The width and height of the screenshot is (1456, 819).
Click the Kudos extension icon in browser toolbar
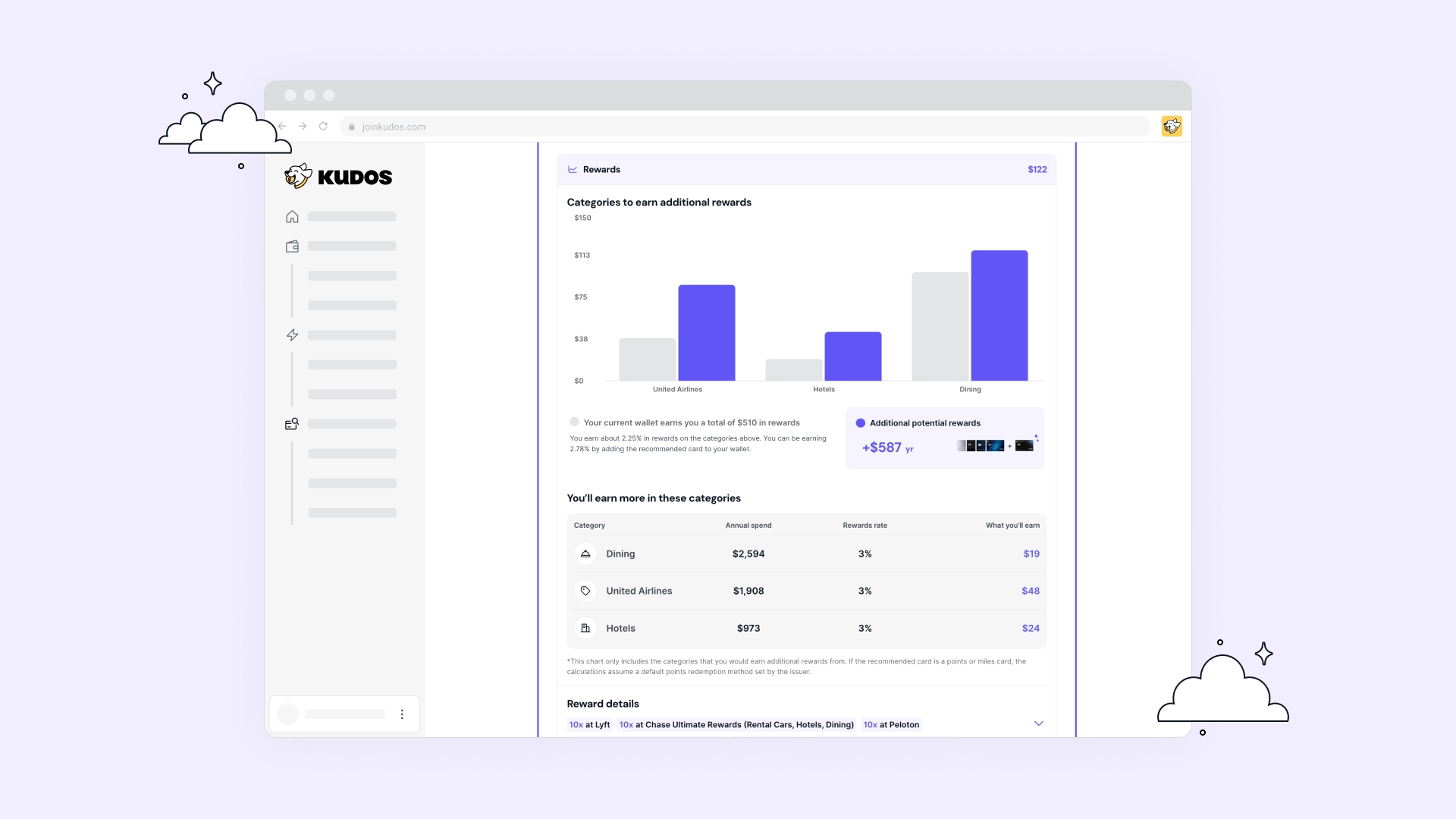[x=1172, y=126]
